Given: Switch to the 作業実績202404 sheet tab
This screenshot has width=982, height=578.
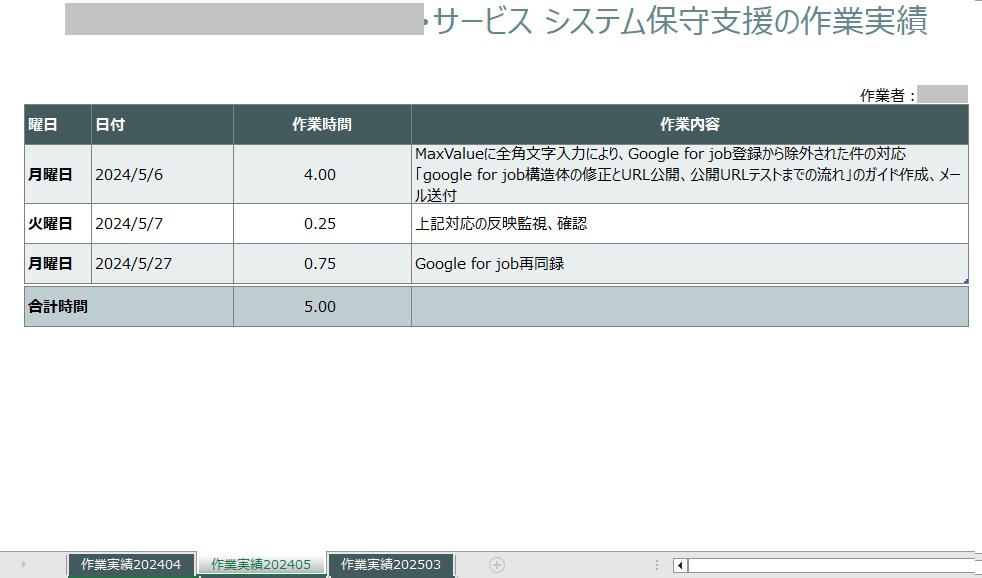Looking at the screenshot, I should (x=131, y=564).
